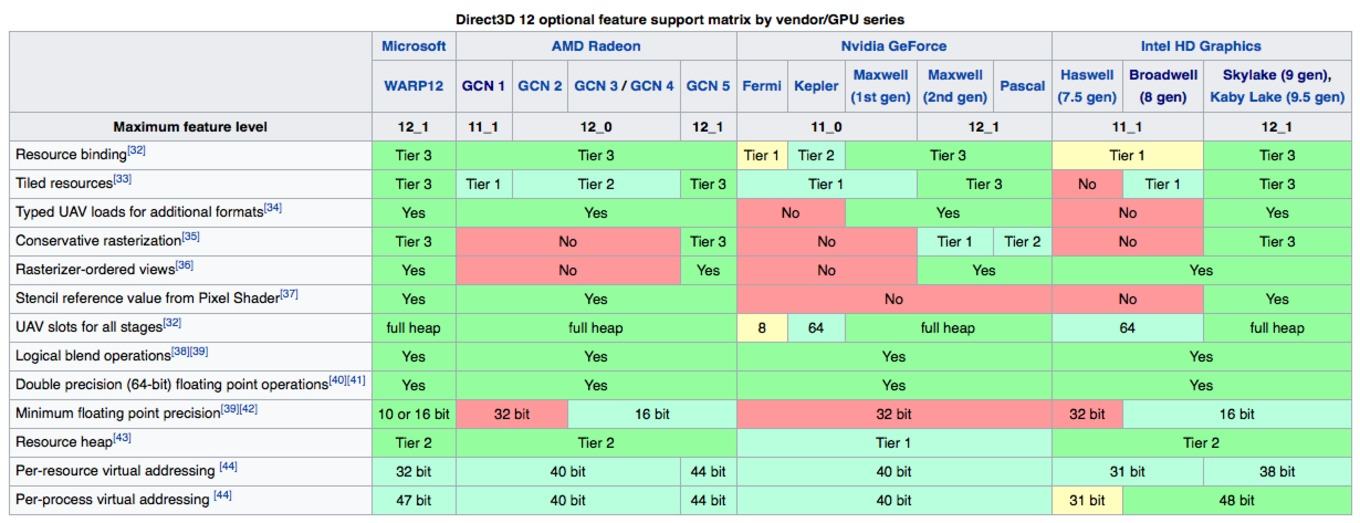The height and width of the screenshot is (523, 1360).
Task: Open the Maxwell (1st gen) link
Action: (880, 86)
